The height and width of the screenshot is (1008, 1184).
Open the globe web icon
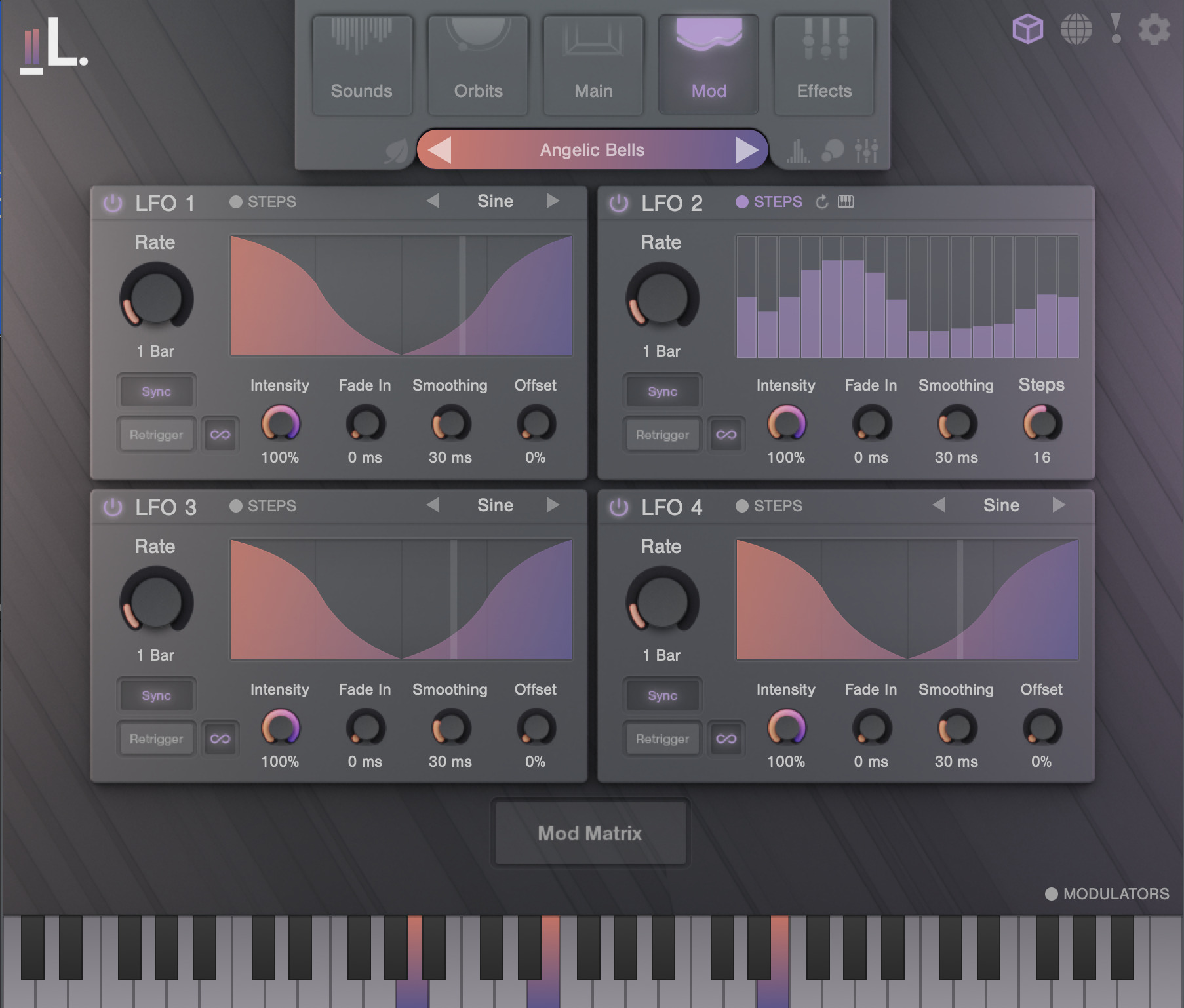pos(1076,29)
